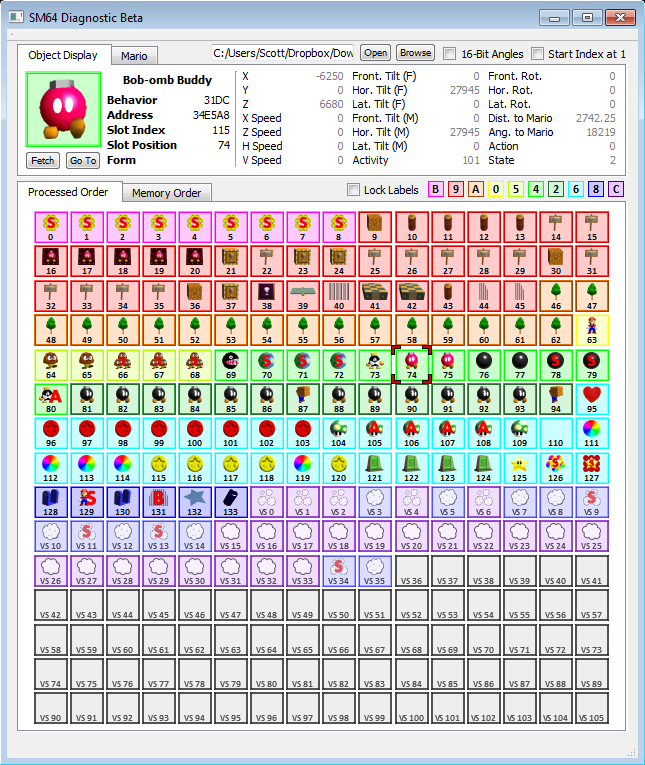Select the Goomba slot 64
Viewport: 645px width, 765px height.
[x=51, y=365]
